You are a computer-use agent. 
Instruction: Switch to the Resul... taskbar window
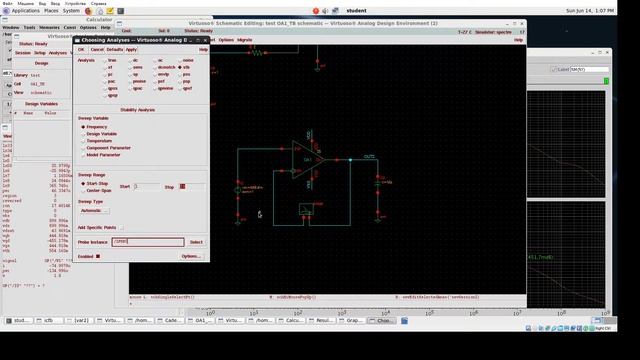tap(322, 321)
